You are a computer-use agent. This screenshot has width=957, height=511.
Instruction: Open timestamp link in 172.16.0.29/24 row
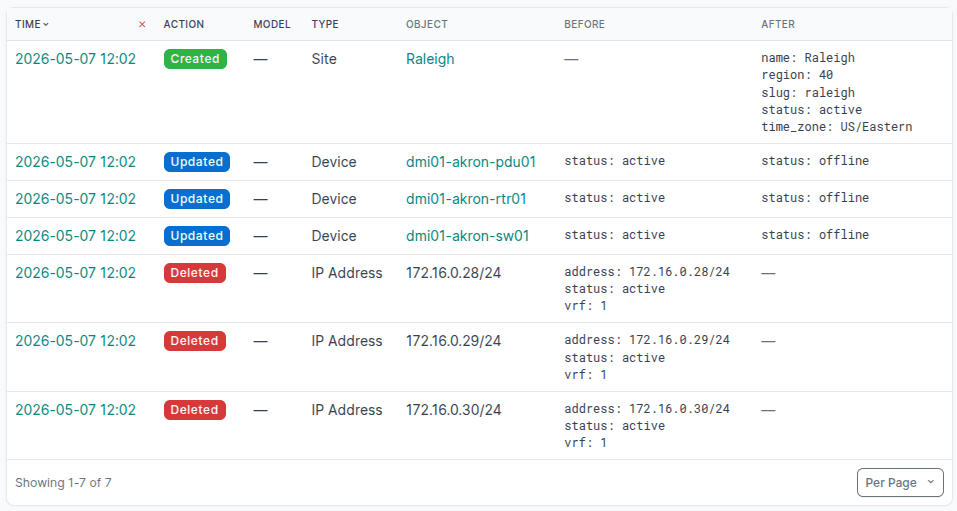pyautogui.click(x=76, y=341)
